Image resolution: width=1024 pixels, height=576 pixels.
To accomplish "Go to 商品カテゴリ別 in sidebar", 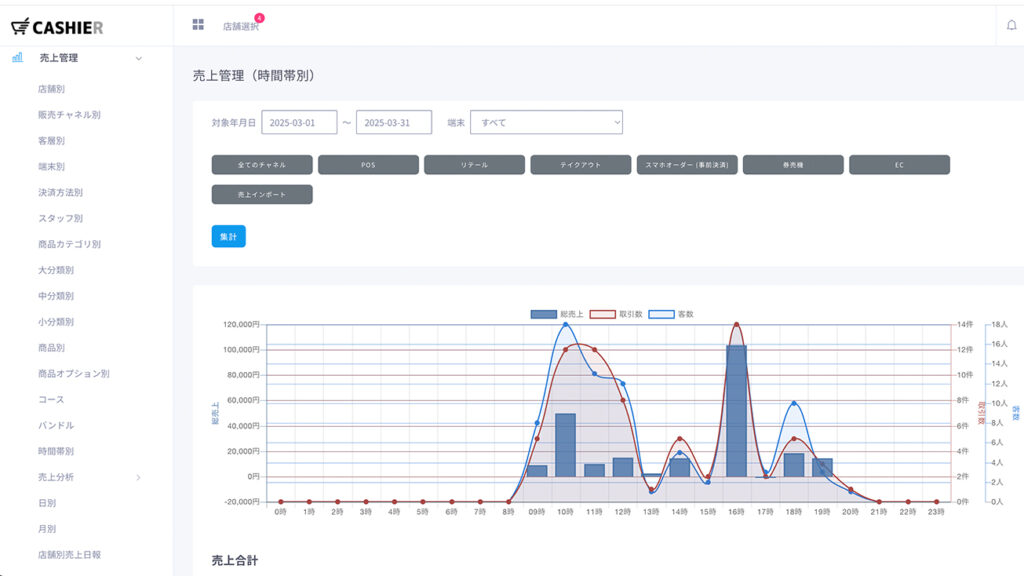I will (69, 244).
